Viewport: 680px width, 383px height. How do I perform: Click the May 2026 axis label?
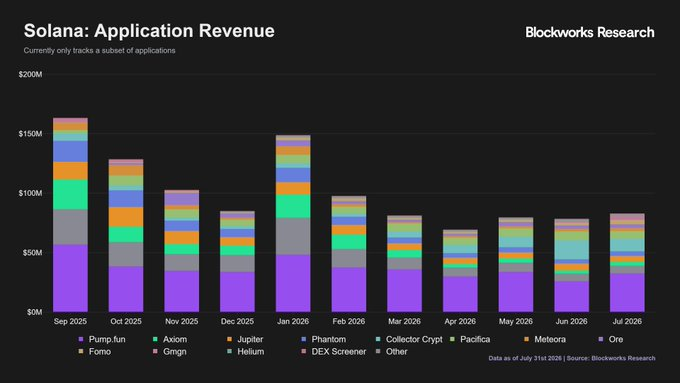516,321
